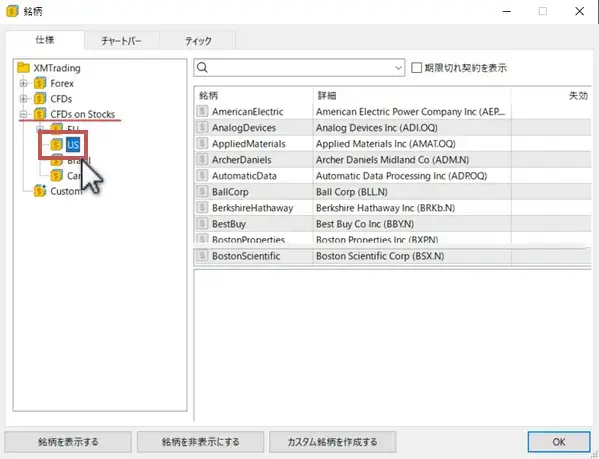599x459 pixels.
Task: Minimize the 銘柄 window
Action: [507, 11]
